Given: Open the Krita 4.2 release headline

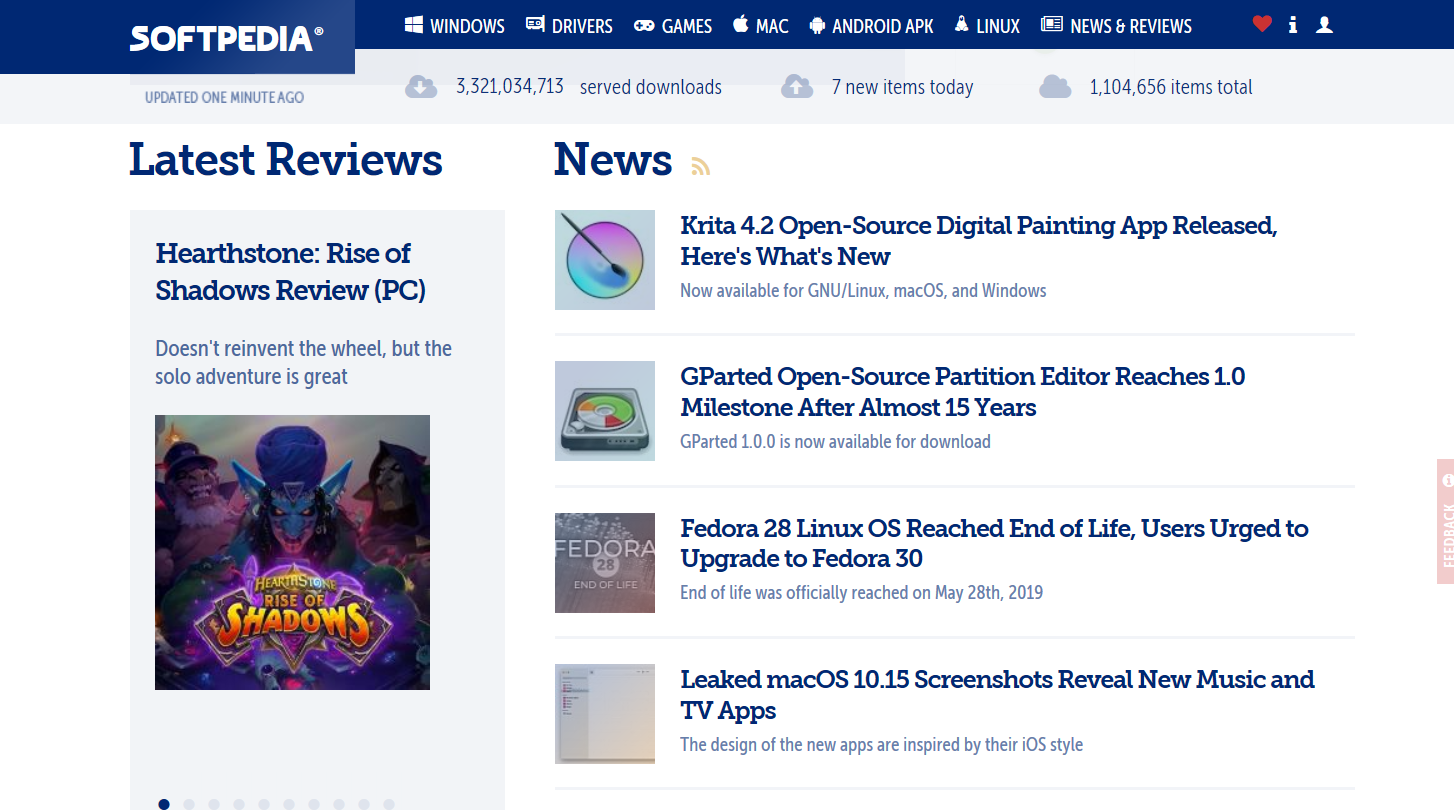Looking at the screenshot, I should 979,241.
